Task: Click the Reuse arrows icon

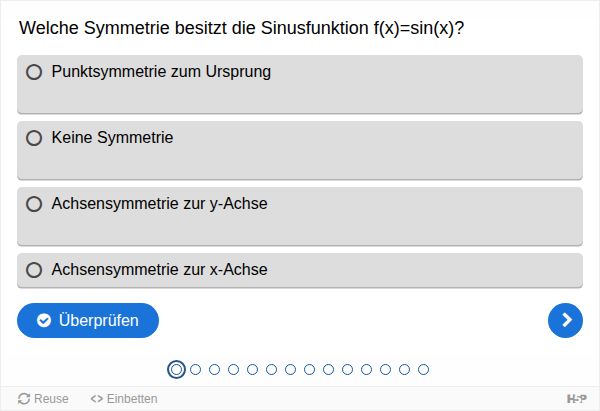Action: coord(24,398)
